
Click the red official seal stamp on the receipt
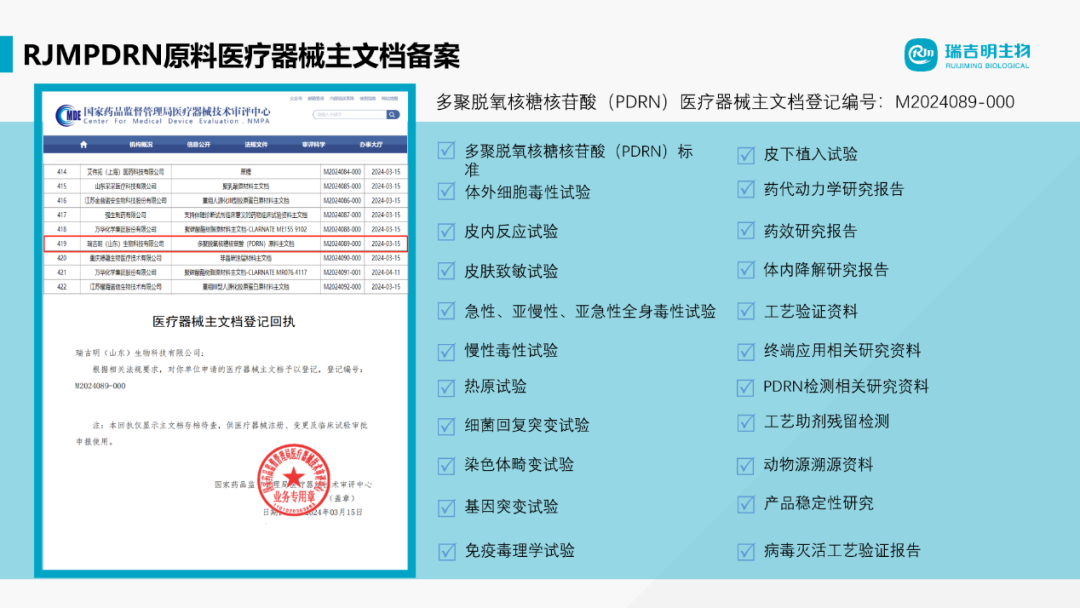(x=294, y=481)
